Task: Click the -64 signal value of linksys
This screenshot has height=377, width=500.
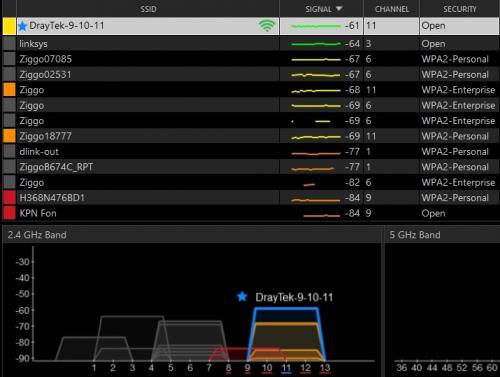Action: pos(352,44)
